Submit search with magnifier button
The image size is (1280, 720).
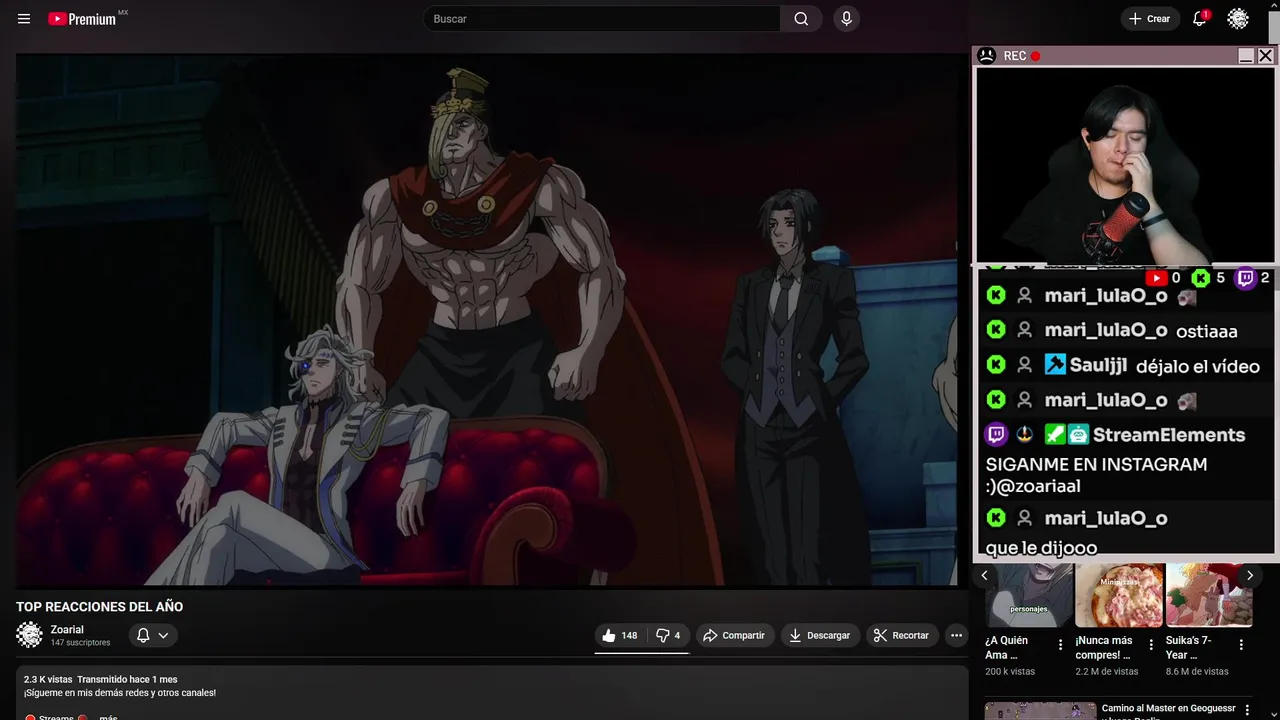tap(801, 19)
